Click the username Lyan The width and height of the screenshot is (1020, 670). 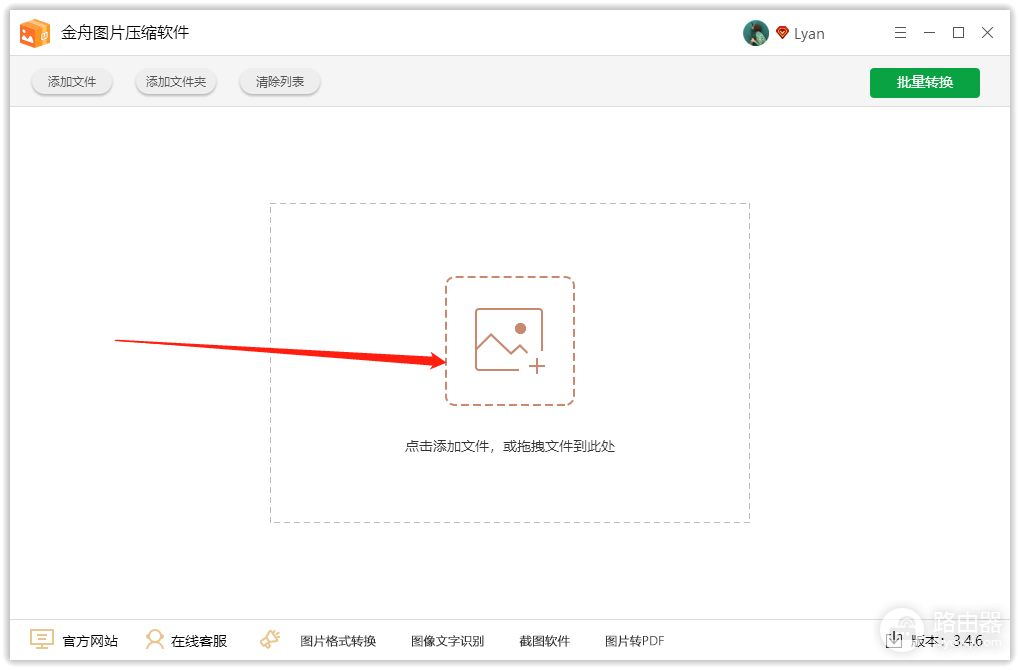click(809, 34)
